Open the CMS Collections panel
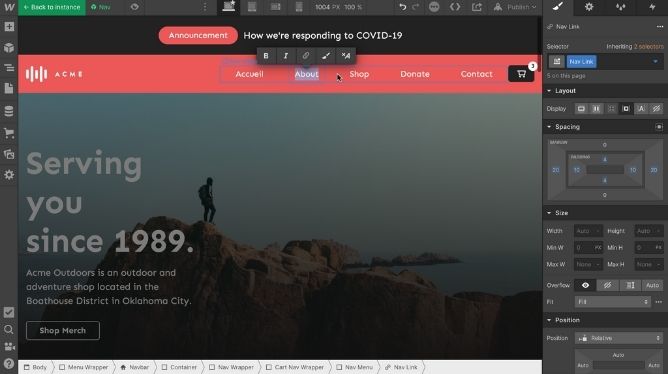668x374 pixels. click(9, 111)
